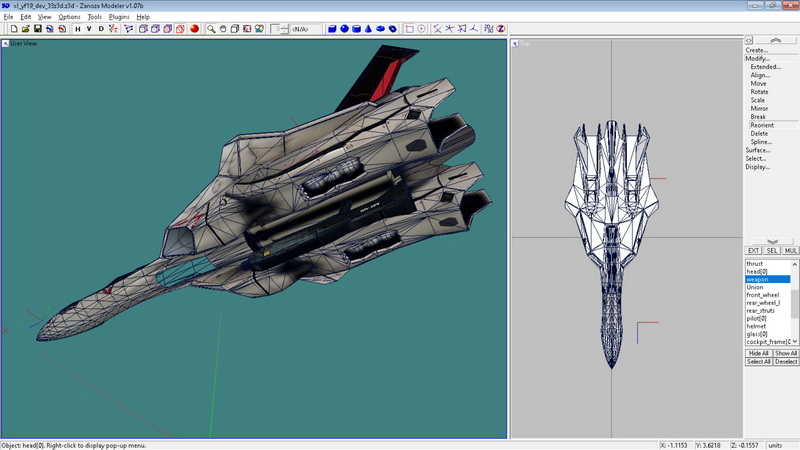This screenshot has height=450, width=800.
Task: Choose the Delete command
Action: pyautogui.click(x=759, y=134)
